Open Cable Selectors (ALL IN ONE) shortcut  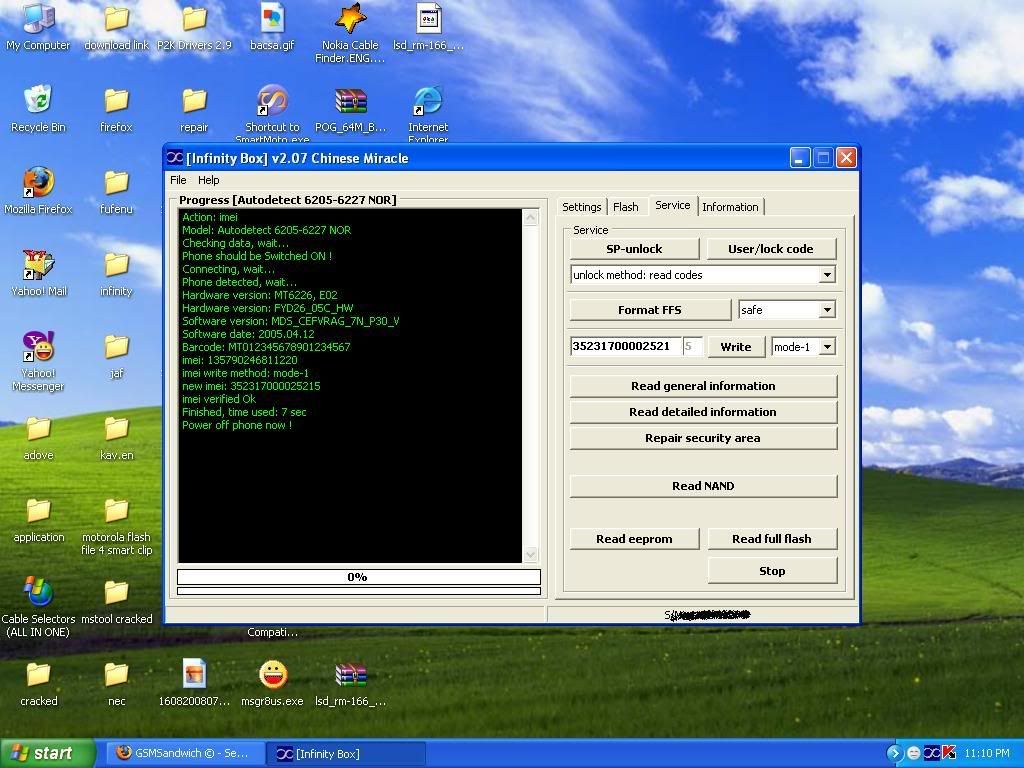[x=38, y=595]
